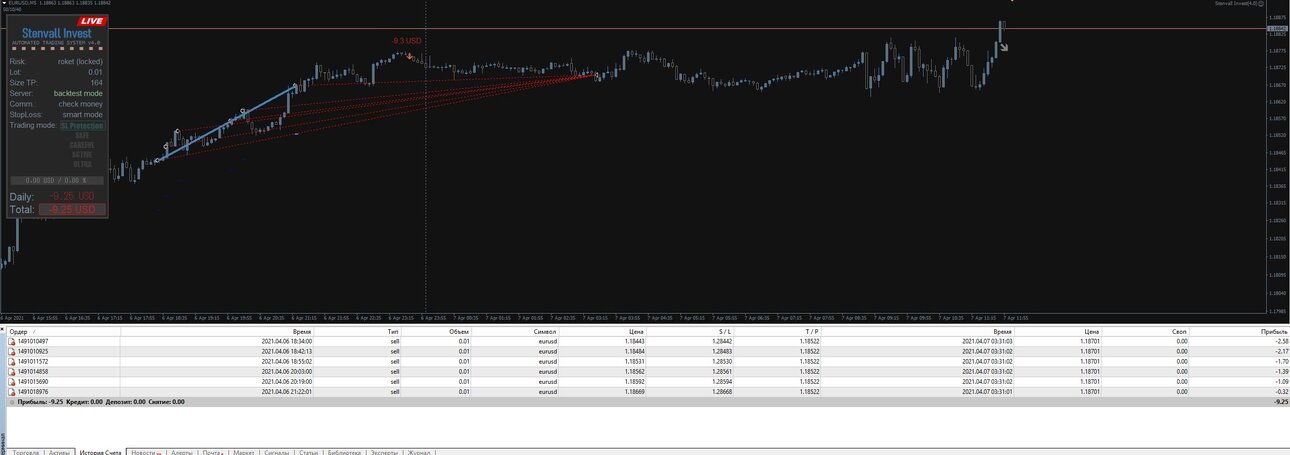Image resolution: width=1290 pixels, height=455 pixels.
Task: Sort by the S / L column header
Action: (x=725, y=331)
